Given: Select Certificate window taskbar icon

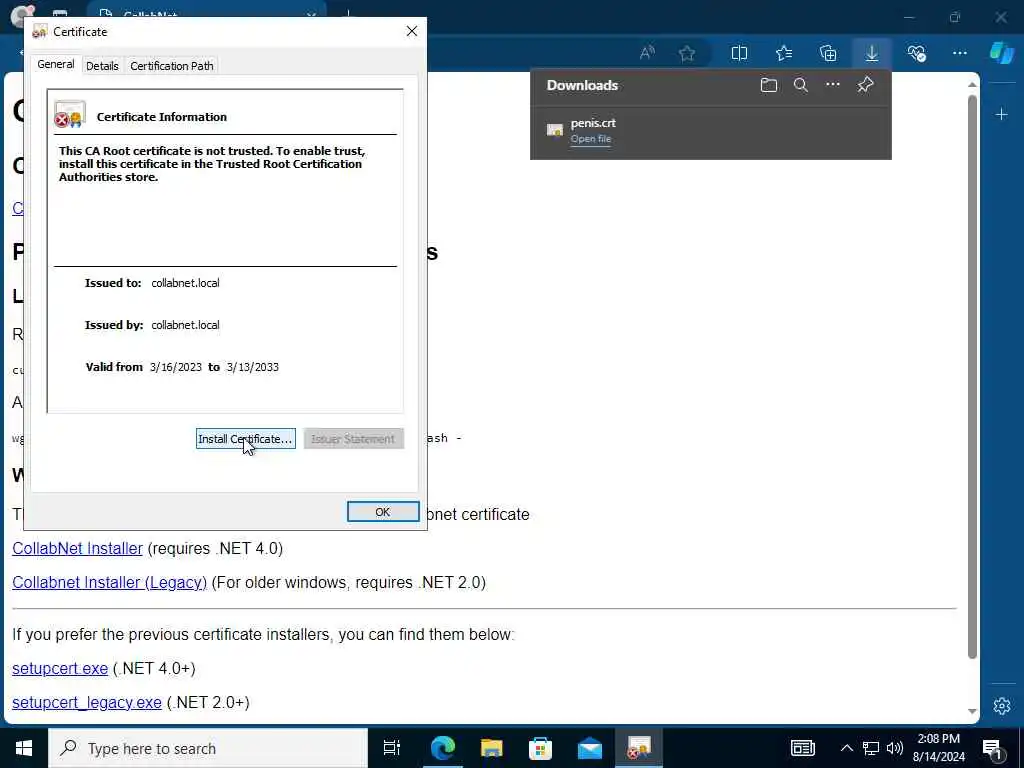Looking at the screenshot, I should click(x=639, y=748).
